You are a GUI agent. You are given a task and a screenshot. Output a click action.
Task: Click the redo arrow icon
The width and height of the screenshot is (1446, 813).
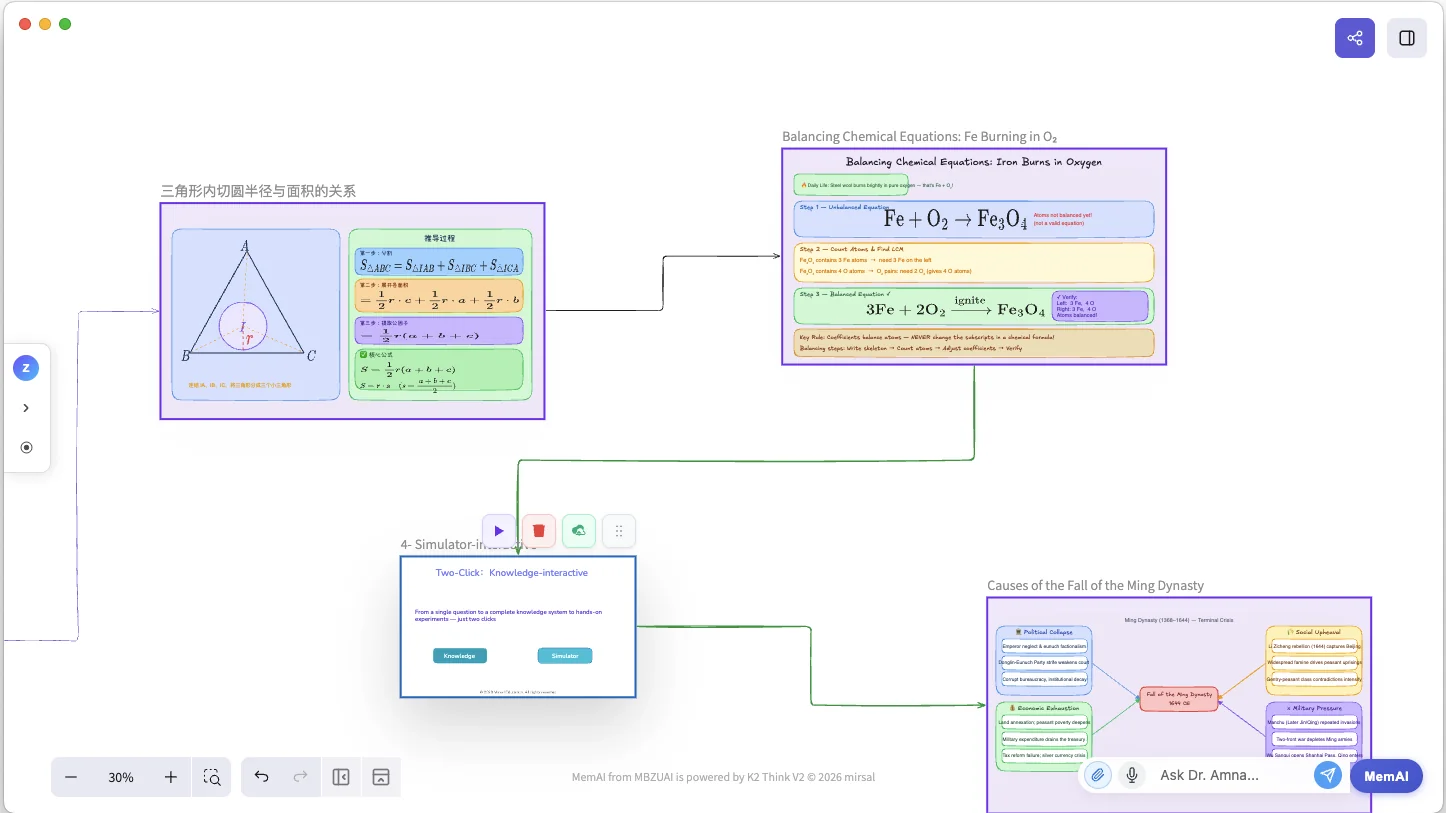point(300,777)
